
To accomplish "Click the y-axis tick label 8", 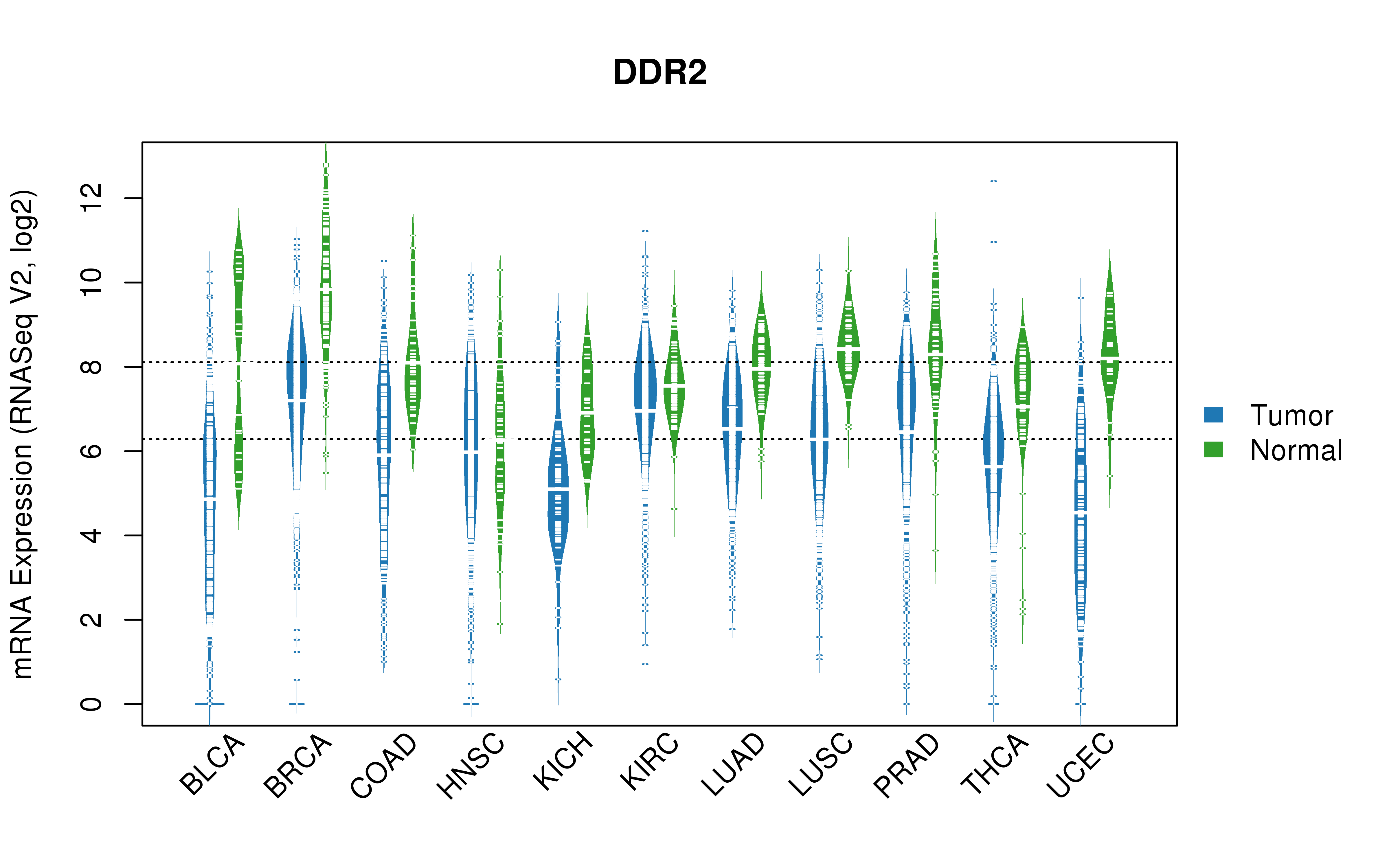I will click(x=91, y=367).
